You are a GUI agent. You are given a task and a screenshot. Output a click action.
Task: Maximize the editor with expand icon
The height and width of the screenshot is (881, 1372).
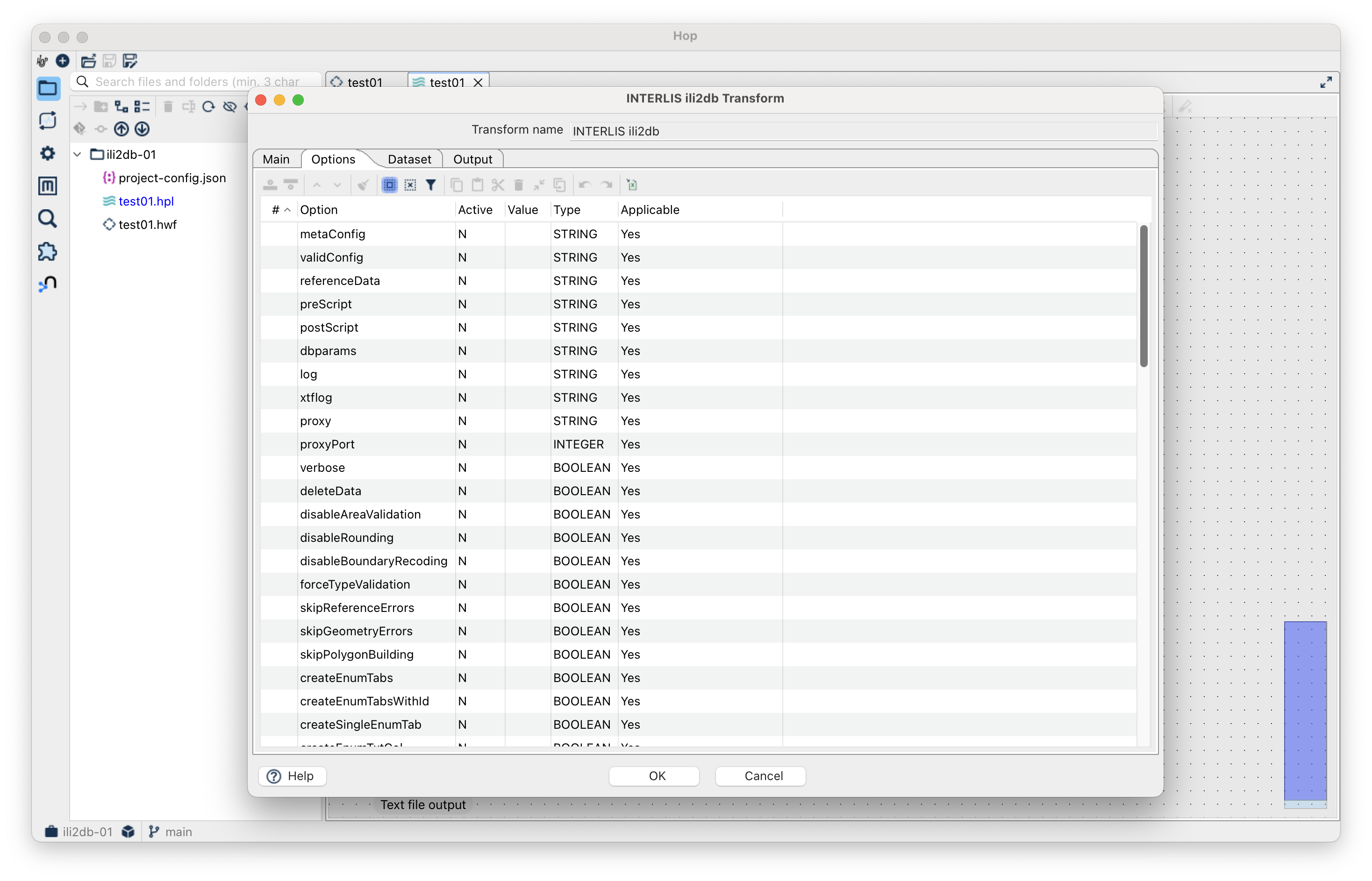tap(1326, 82)
